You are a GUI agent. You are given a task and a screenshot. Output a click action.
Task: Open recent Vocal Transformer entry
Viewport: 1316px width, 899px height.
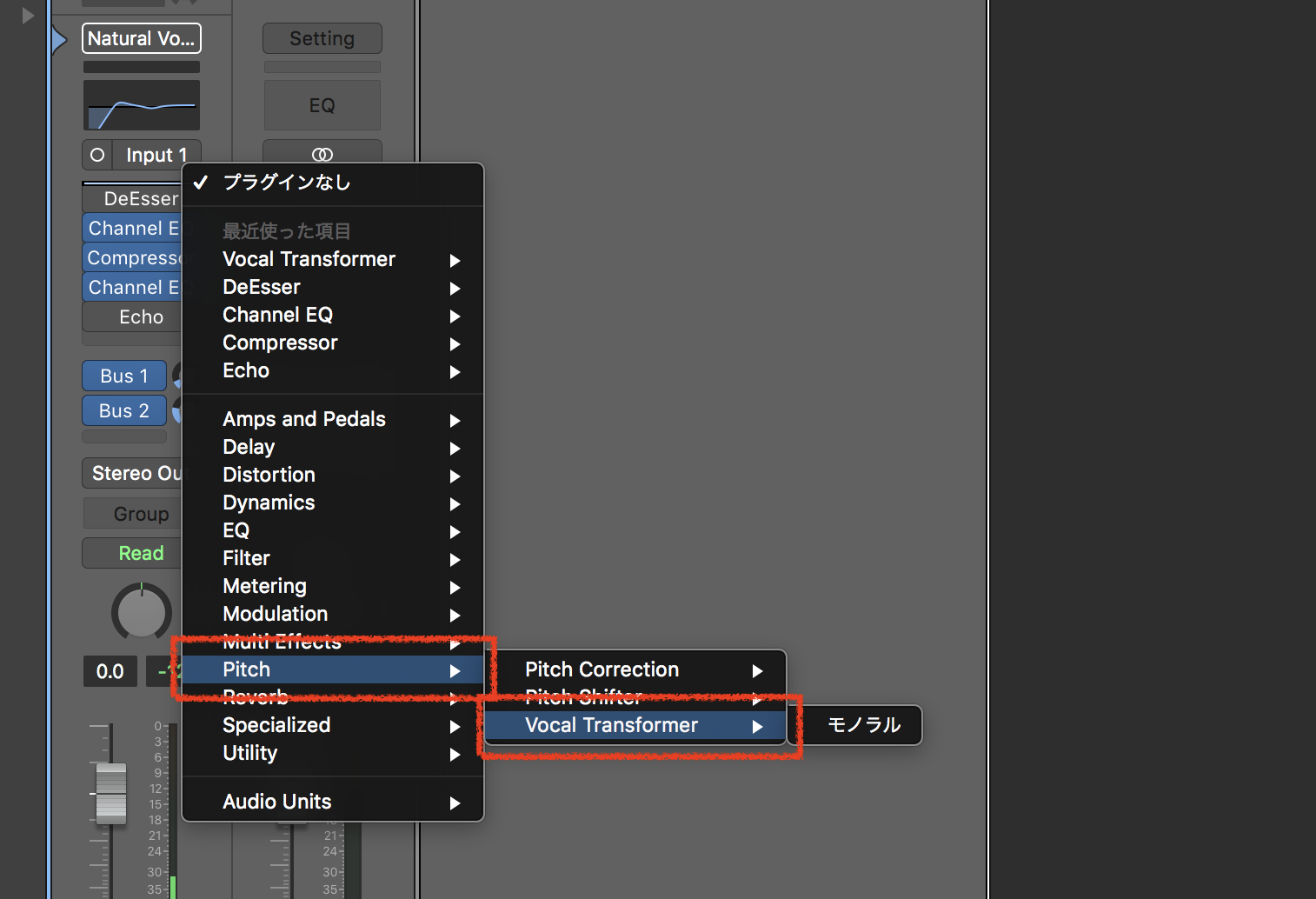[333, 259]
